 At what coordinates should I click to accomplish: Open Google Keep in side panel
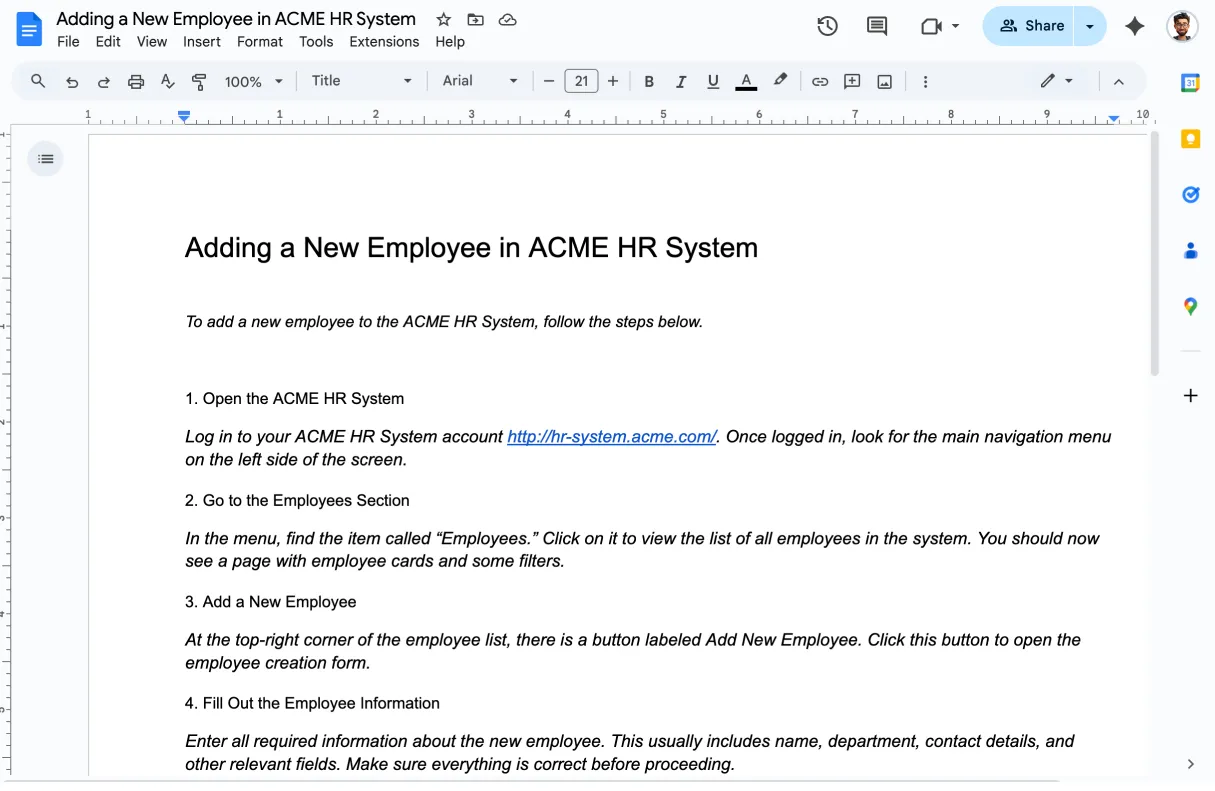(x=1190, y=139)
